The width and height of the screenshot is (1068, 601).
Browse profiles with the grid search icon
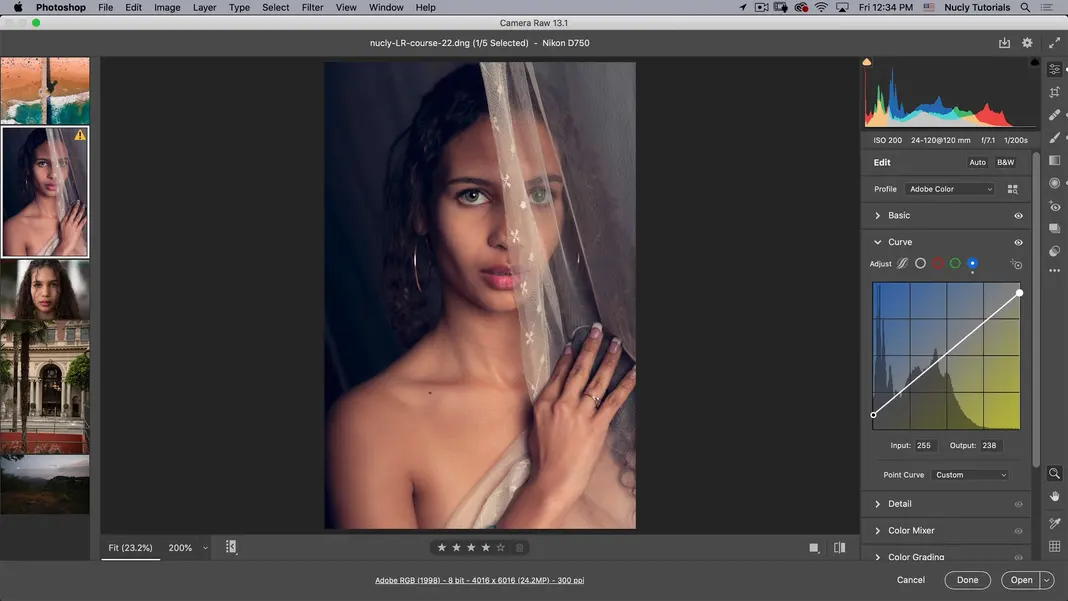tap(1013, 189)
